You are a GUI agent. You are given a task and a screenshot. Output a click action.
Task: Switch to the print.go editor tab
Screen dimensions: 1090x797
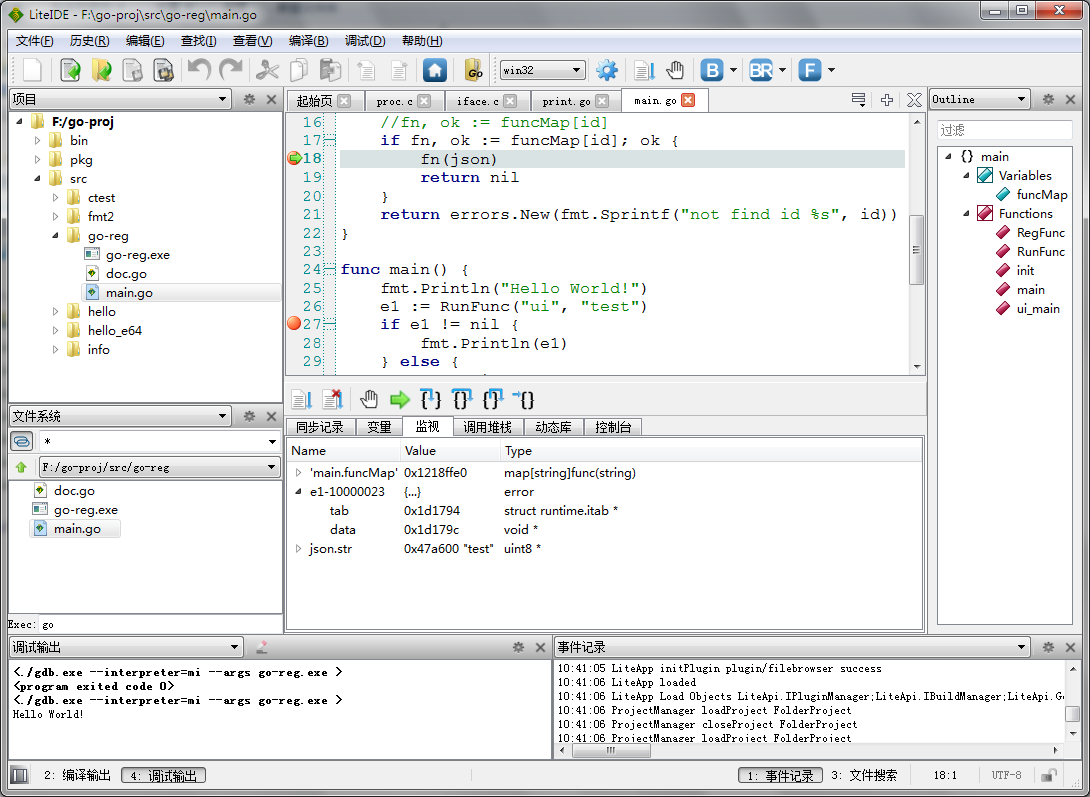point(566,101)
